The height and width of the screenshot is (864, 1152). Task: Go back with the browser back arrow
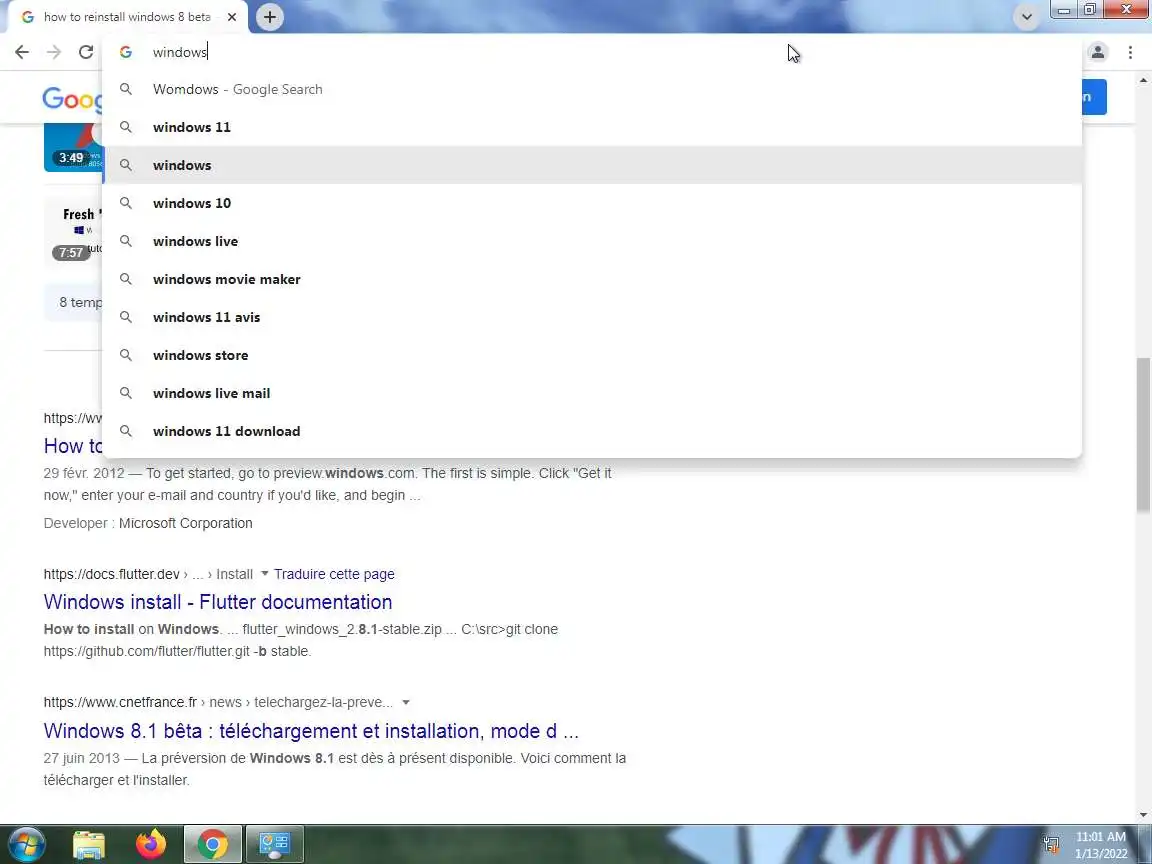tap(22, 52)
